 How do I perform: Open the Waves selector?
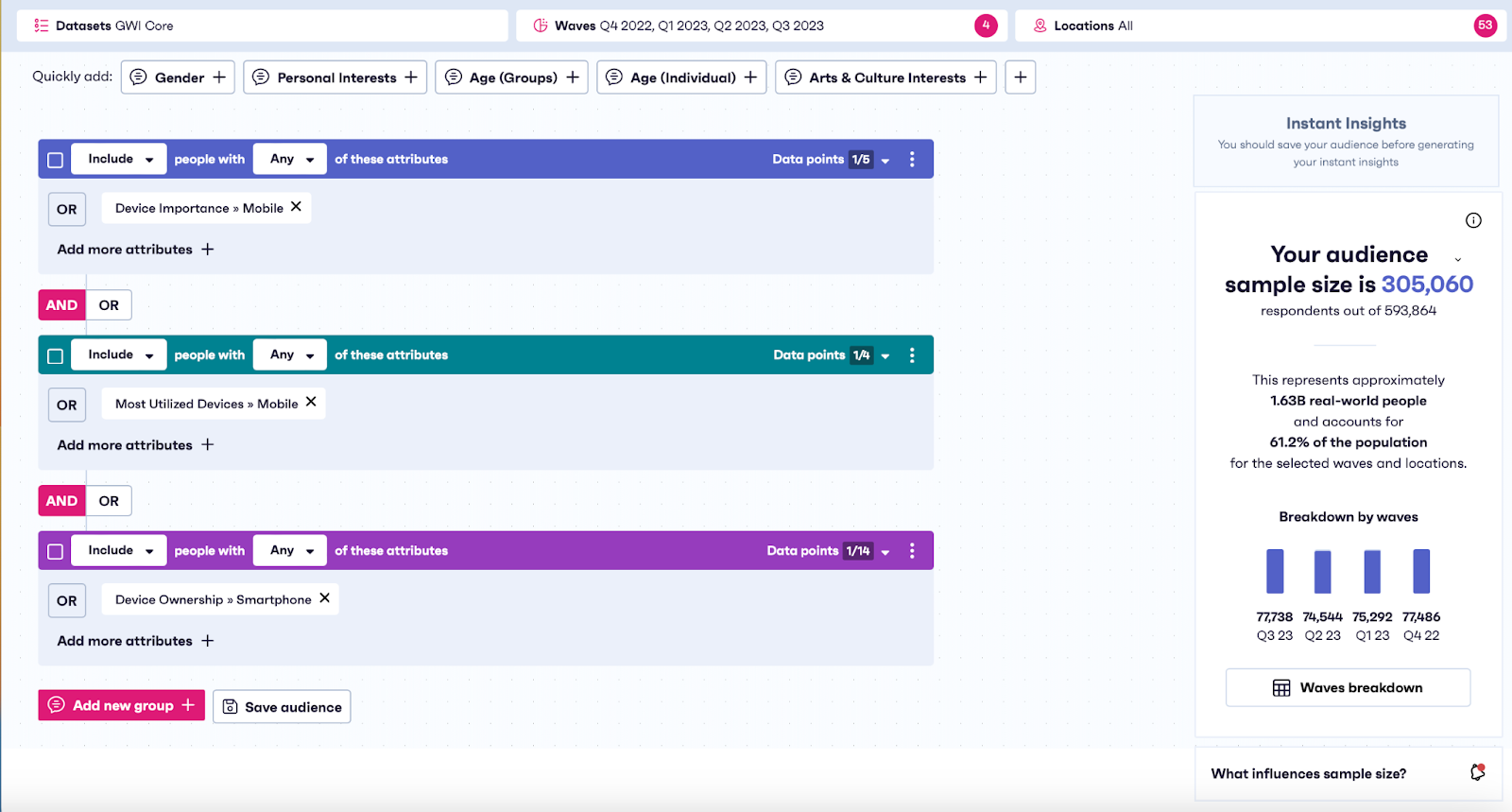pos(761,26)
